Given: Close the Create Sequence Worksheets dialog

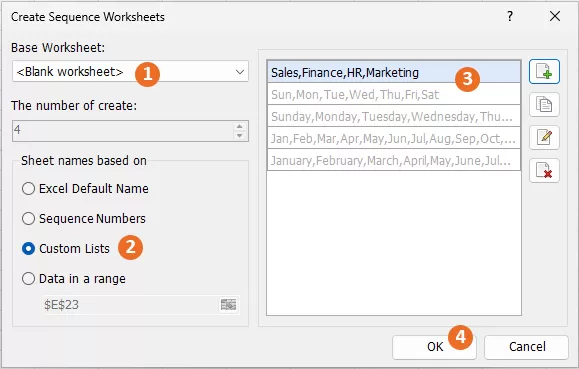Looking at the screenshot, I should click(x=555, y=16).
